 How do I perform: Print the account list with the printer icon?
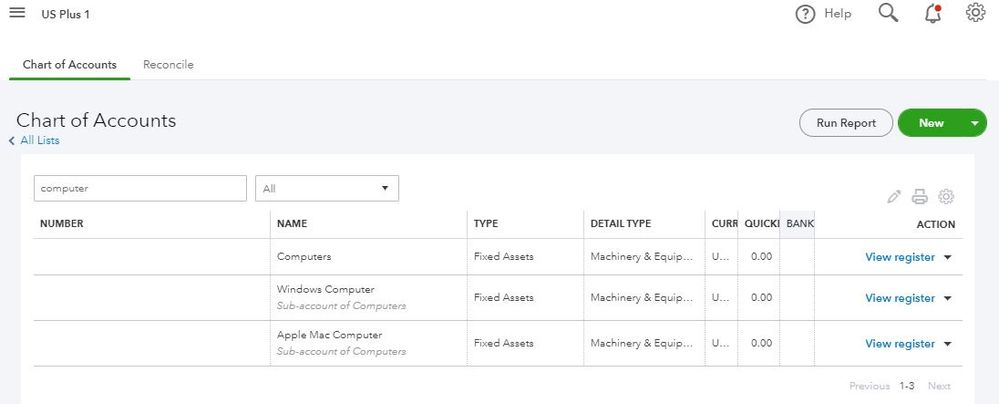pyautogui.click(x=920, y=196)
